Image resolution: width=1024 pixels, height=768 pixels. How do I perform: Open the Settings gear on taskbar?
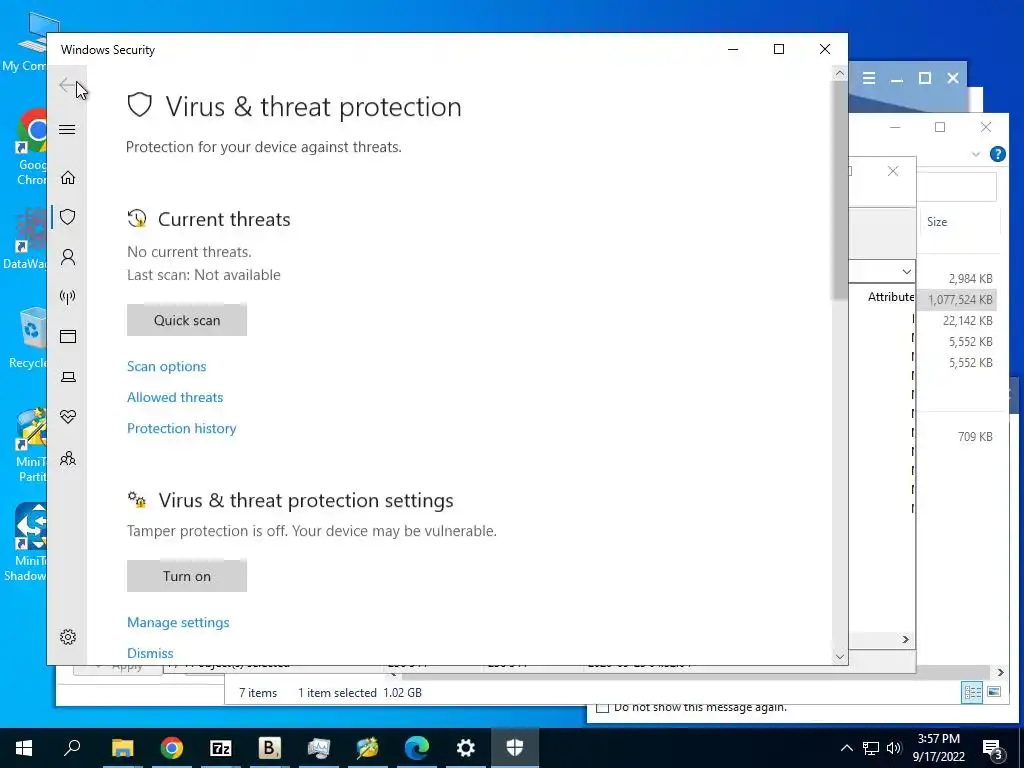466,748
